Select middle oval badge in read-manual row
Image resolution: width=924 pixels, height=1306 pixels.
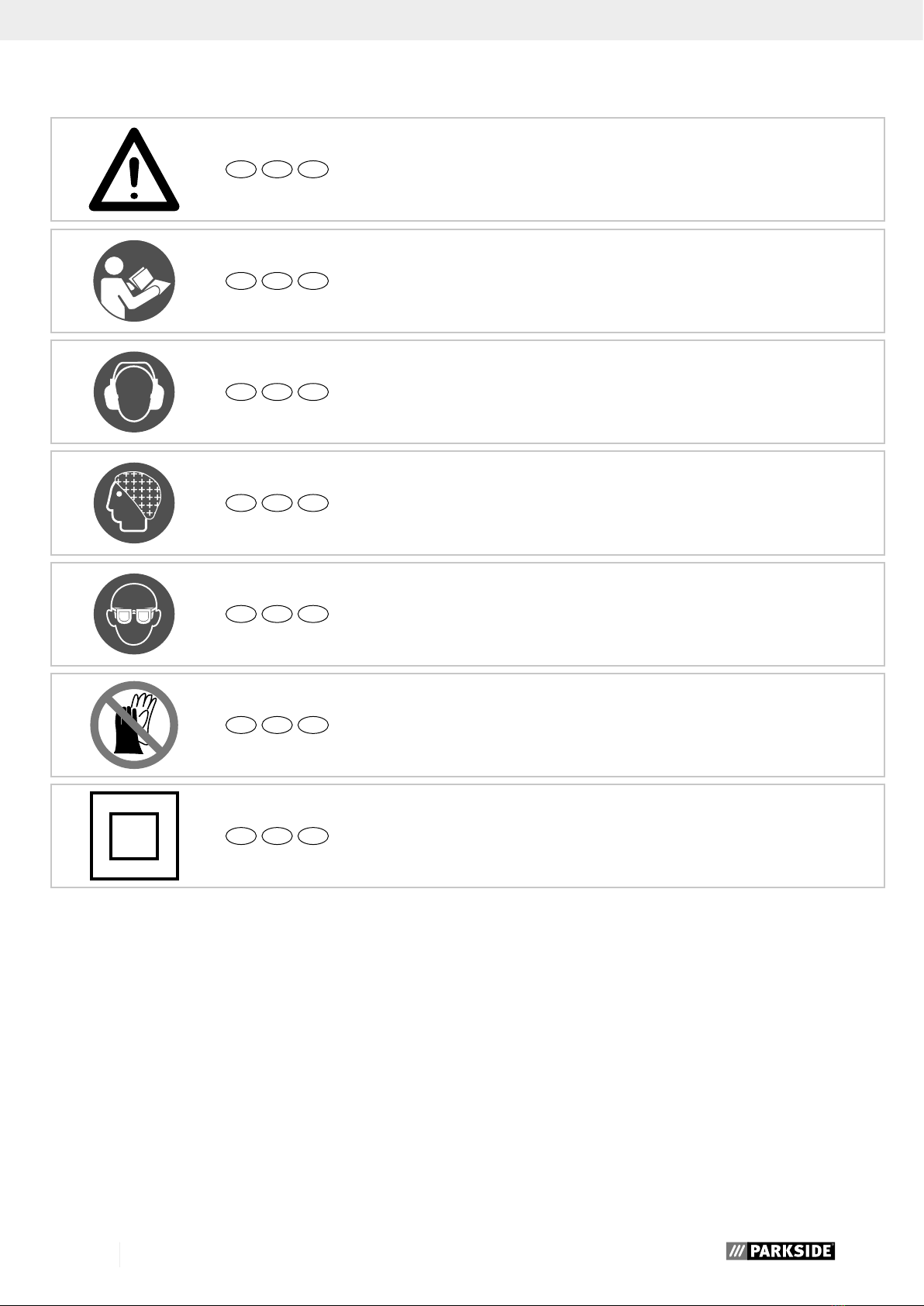[x=278, y=281]
